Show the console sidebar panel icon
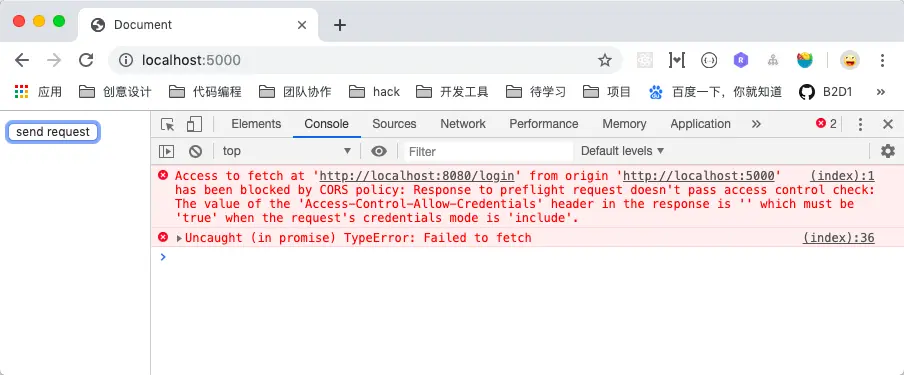 tap(167, 151)
